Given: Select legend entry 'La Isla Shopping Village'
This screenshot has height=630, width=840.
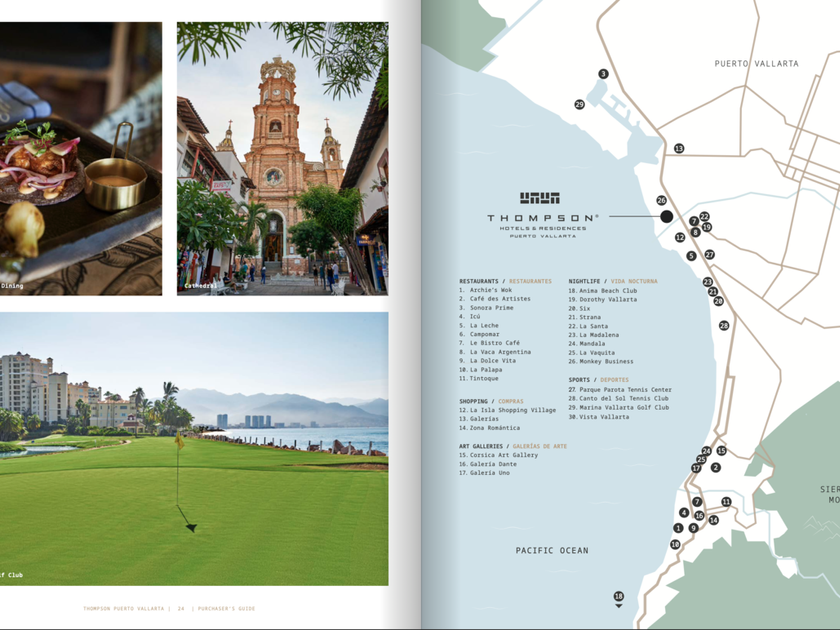Looking at the screenshot, I should [507, 410].
